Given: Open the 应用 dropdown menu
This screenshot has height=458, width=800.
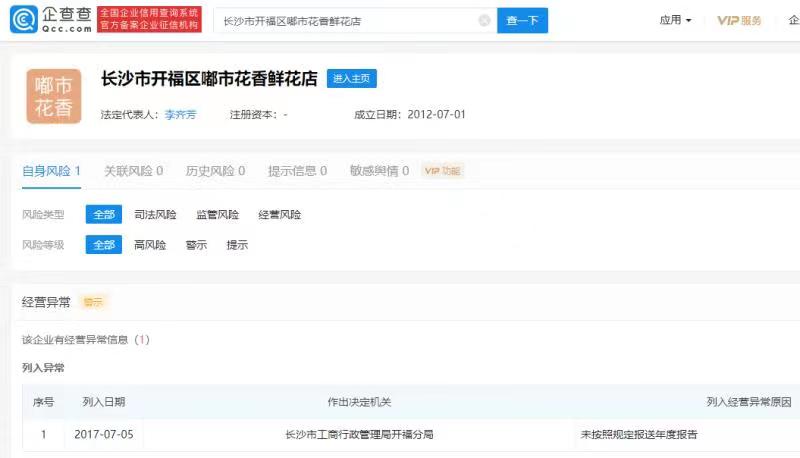Looking at the screenshot, I should point(676,20).
